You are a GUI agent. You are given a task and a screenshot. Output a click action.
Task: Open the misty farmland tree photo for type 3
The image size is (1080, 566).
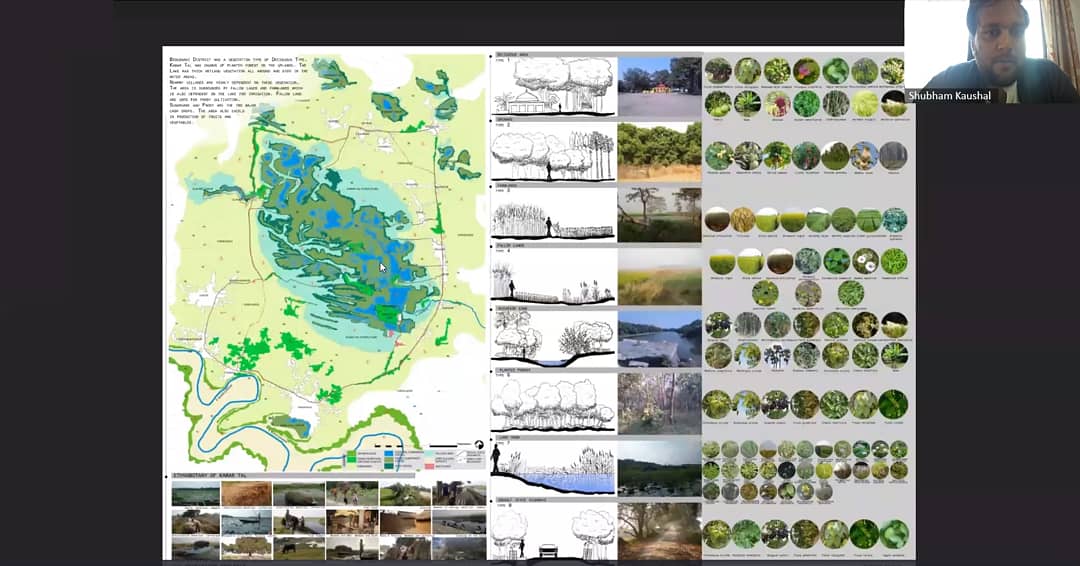tap(660, 215)
